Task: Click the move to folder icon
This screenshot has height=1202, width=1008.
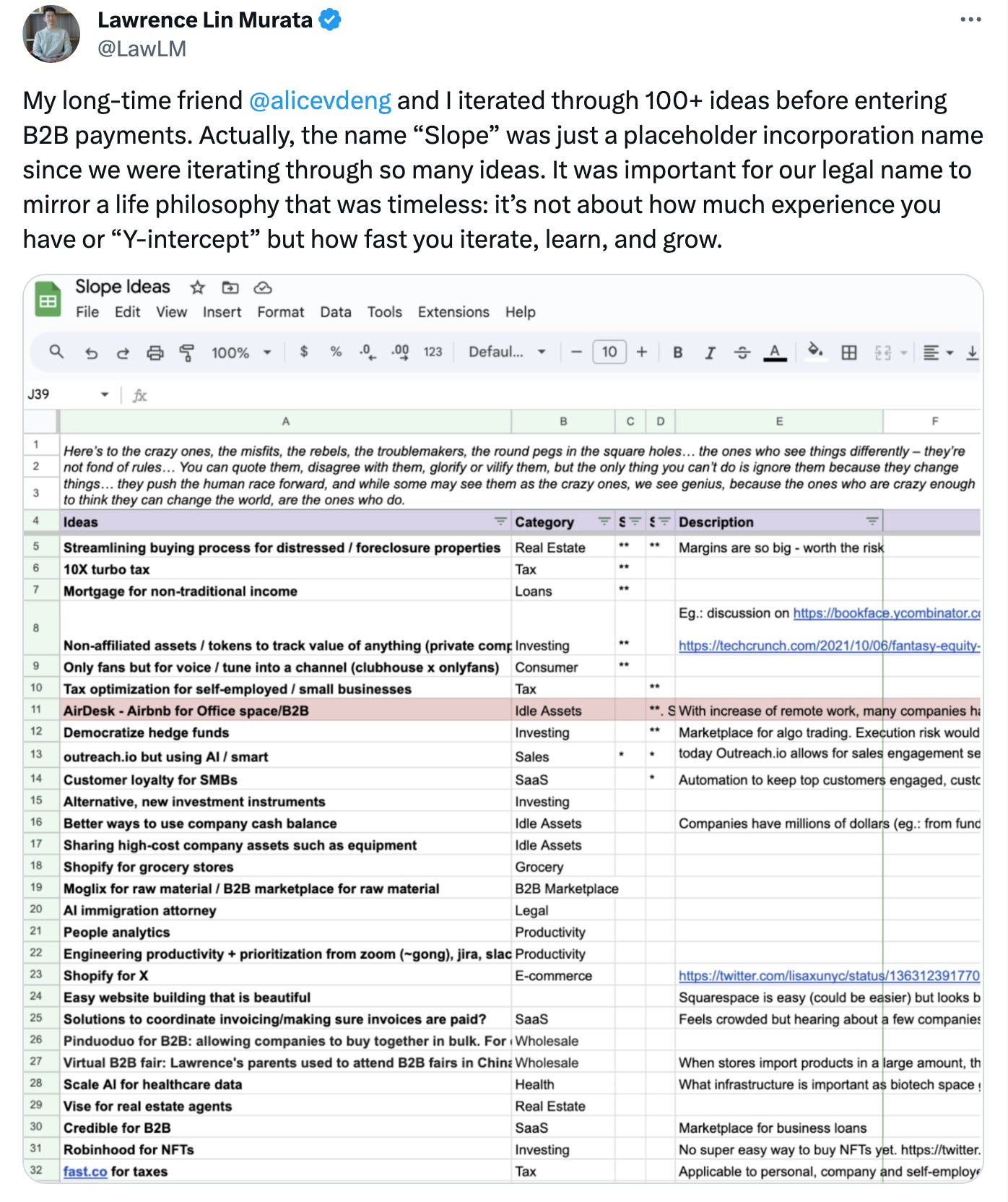Action: click(x=230, y=287)
